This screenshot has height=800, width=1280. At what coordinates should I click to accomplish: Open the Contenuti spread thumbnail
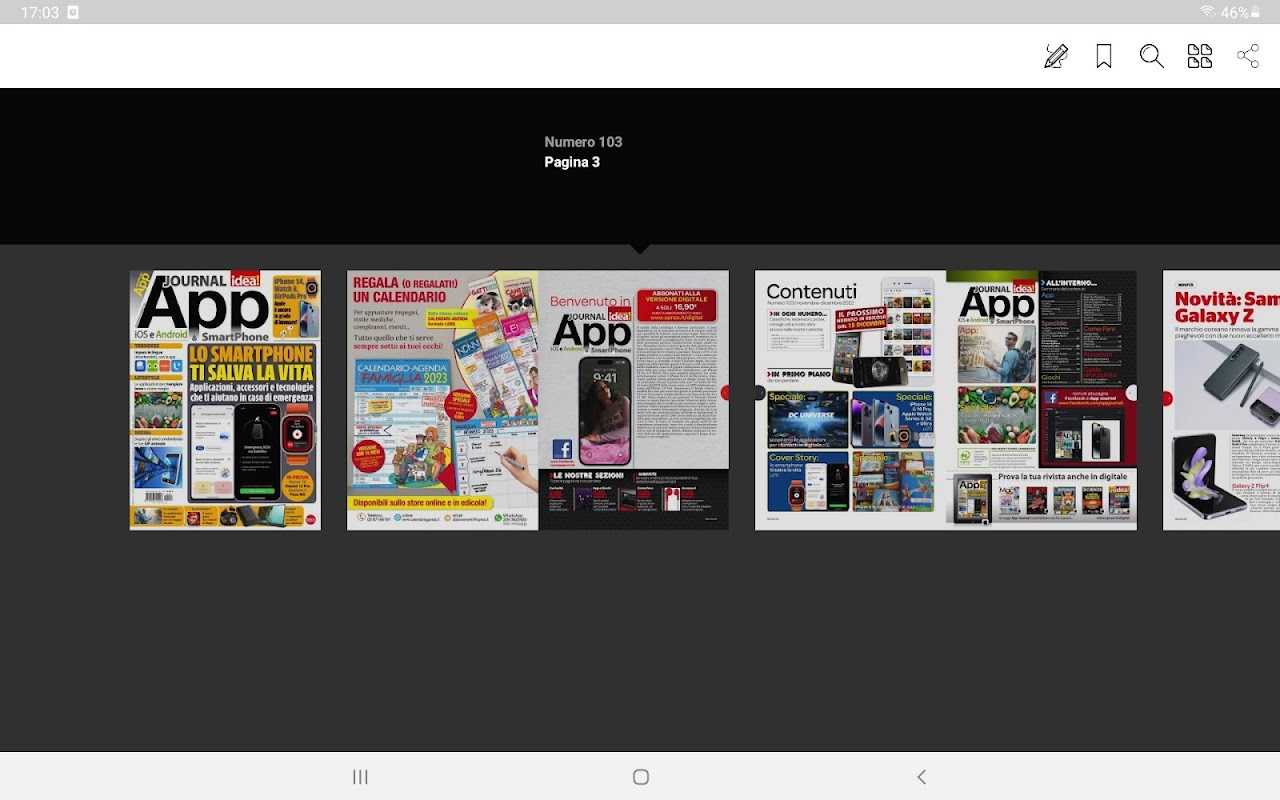tap(946, 400)
